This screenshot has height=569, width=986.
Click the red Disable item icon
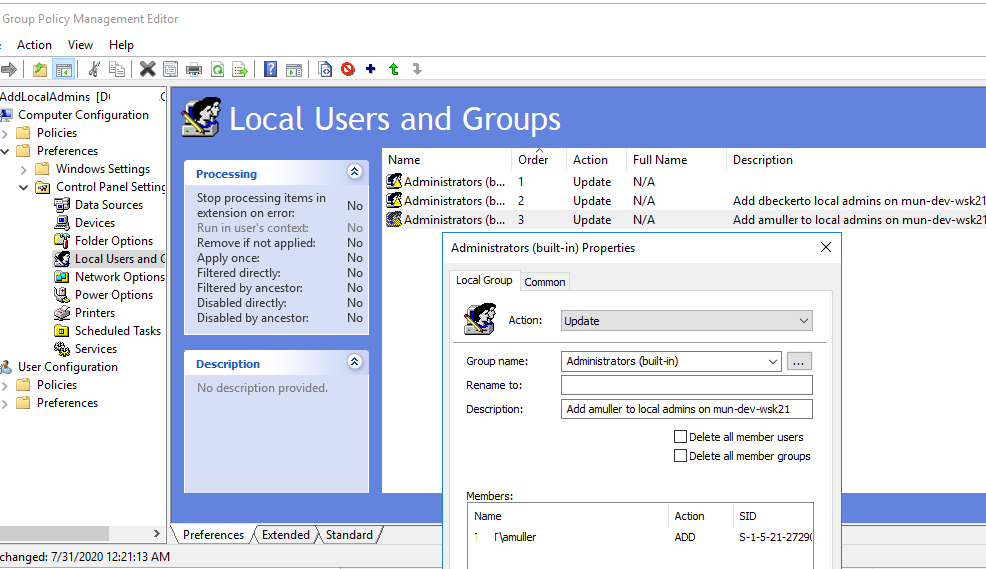(348, 69)
